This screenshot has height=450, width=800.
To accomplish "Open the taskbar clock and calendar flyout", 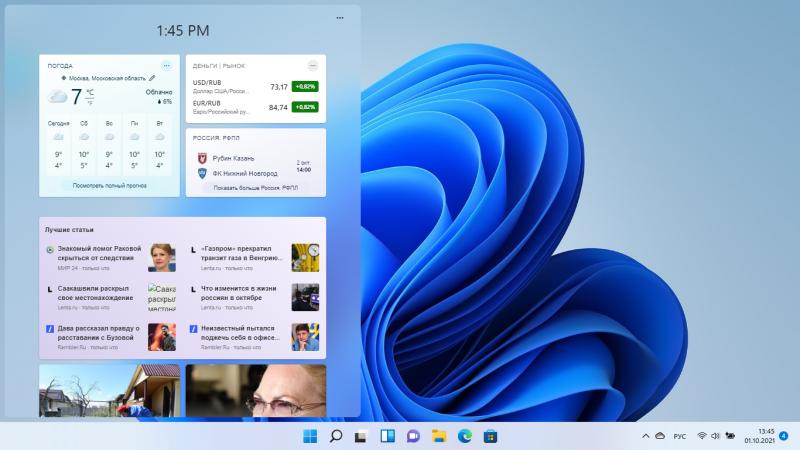I will (x=758, y=436).
